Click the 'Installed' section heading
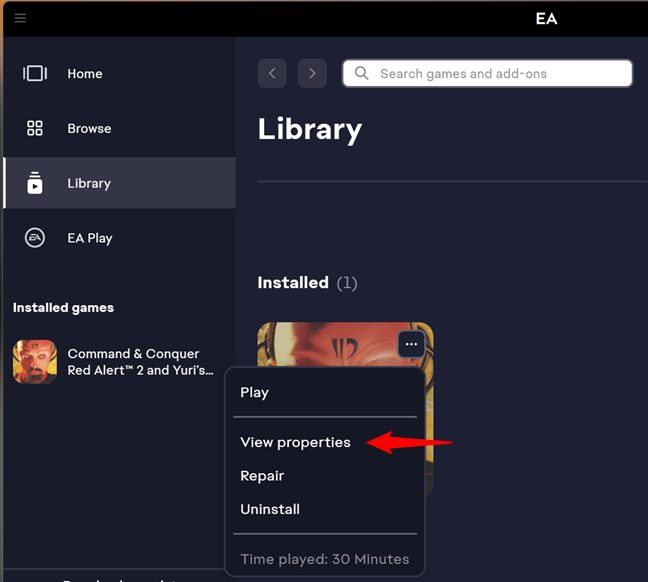The image size is (648, 582). tap(293, 283)
